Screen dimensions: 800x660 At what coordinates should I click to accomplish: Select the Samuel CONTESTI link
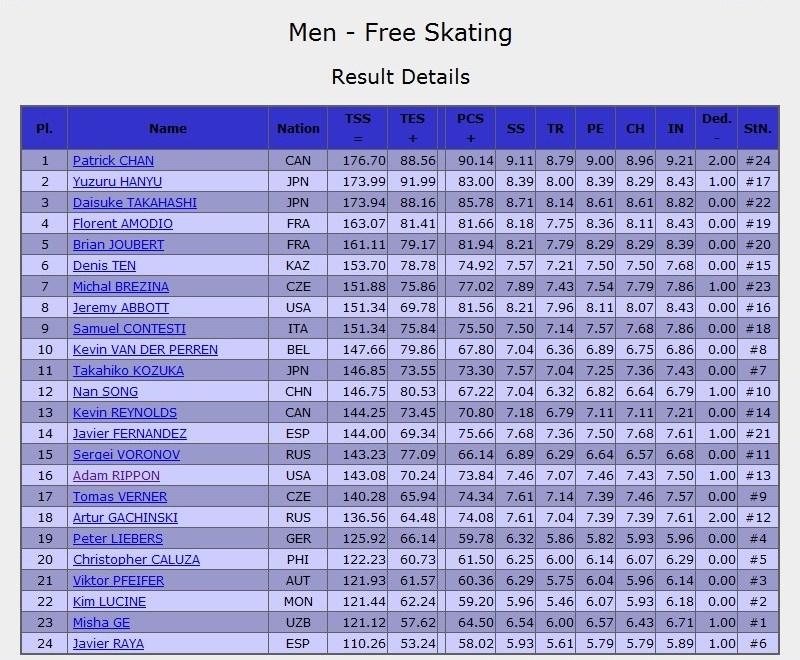[x=129, y=328]
